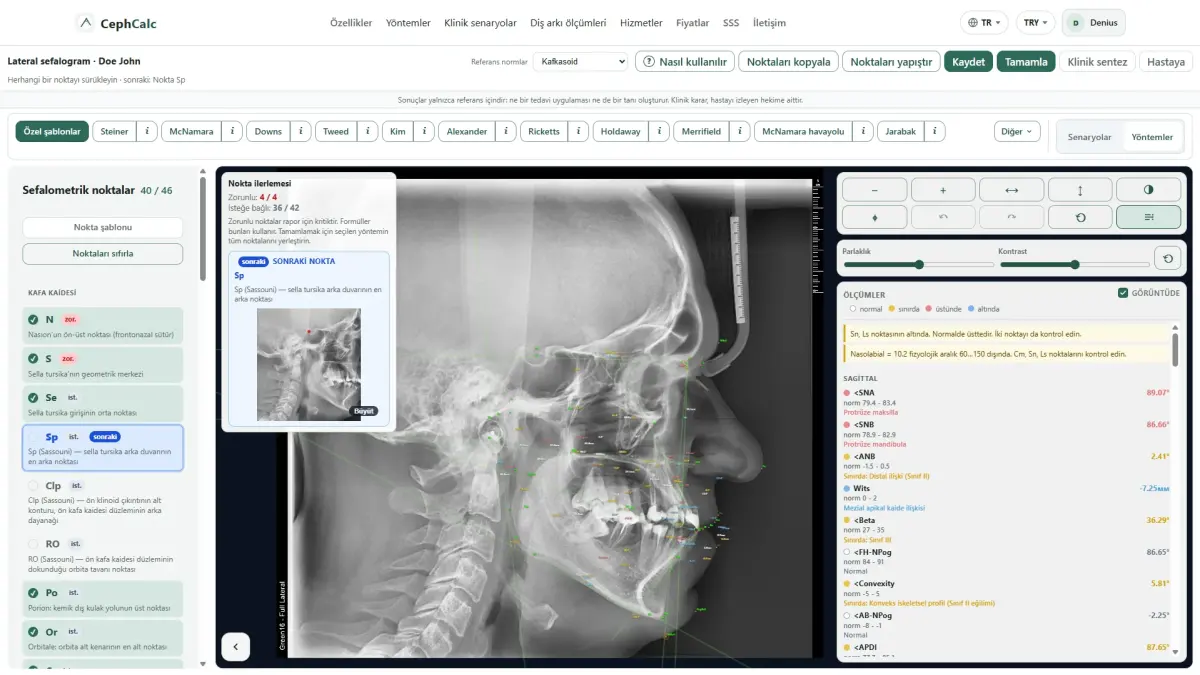The height and width of the screenshot is (675, 1200).
Task: Select the Po Porion landmark point
Action: click(x=102, y=598)
